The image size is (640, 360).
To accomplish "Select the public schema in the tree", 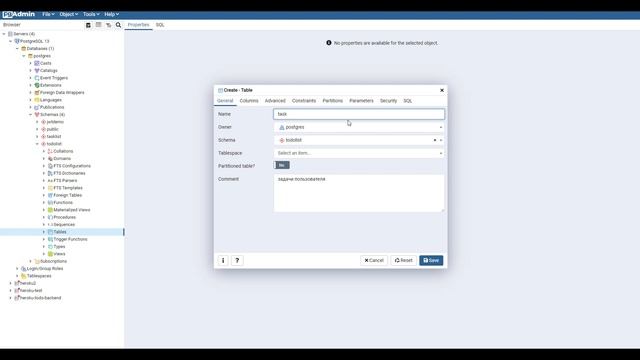I will pos(53,129).
